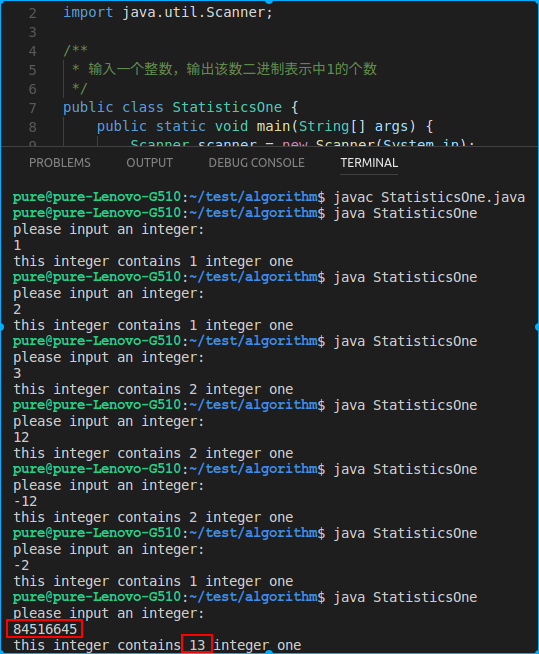Viewport: 539px width, 654px height.
Task: Click the "StatisticsOne" class name on line 7
Action: (x=227, y=107)
